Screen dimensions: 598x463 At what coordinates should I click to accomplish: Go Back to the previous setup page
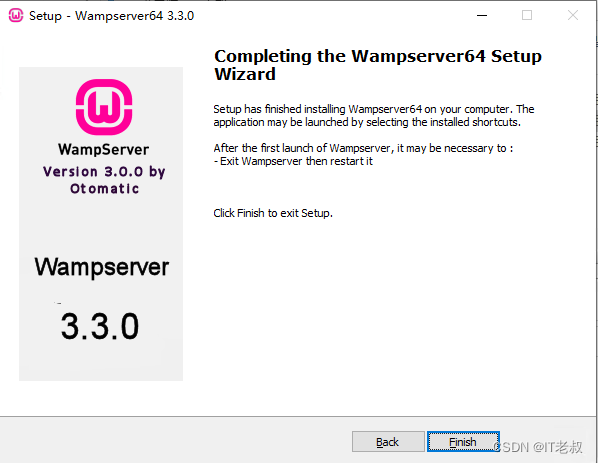pyautogui.click(x=388, y=442)
